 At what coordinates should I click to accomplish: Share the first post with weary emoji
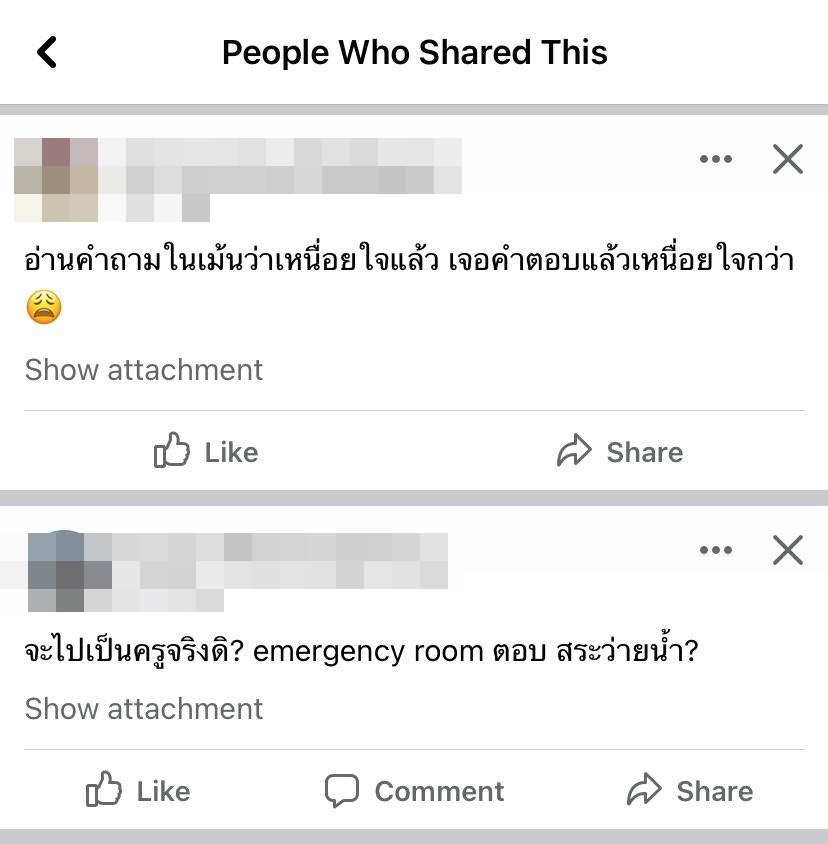tap(620, 451)
